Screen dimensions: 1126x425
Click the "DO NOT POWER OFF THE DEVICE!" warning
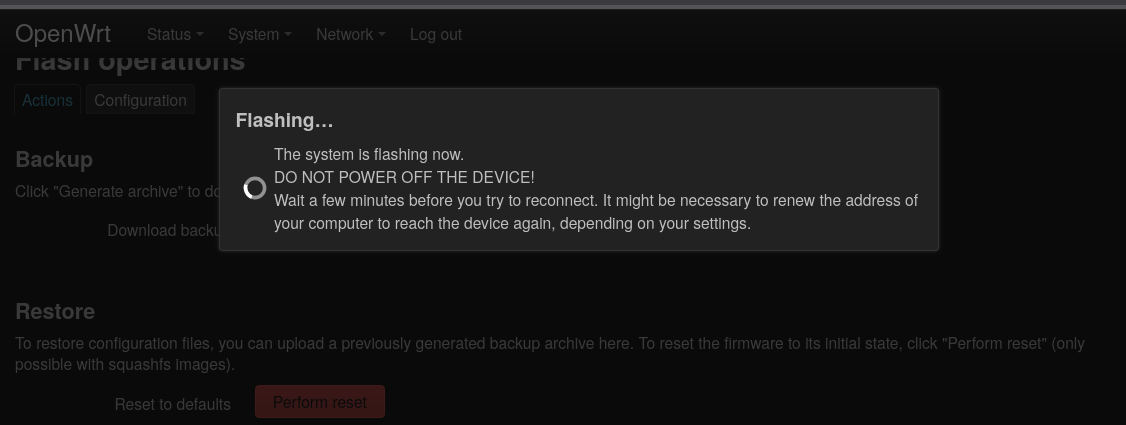(404, 177)
